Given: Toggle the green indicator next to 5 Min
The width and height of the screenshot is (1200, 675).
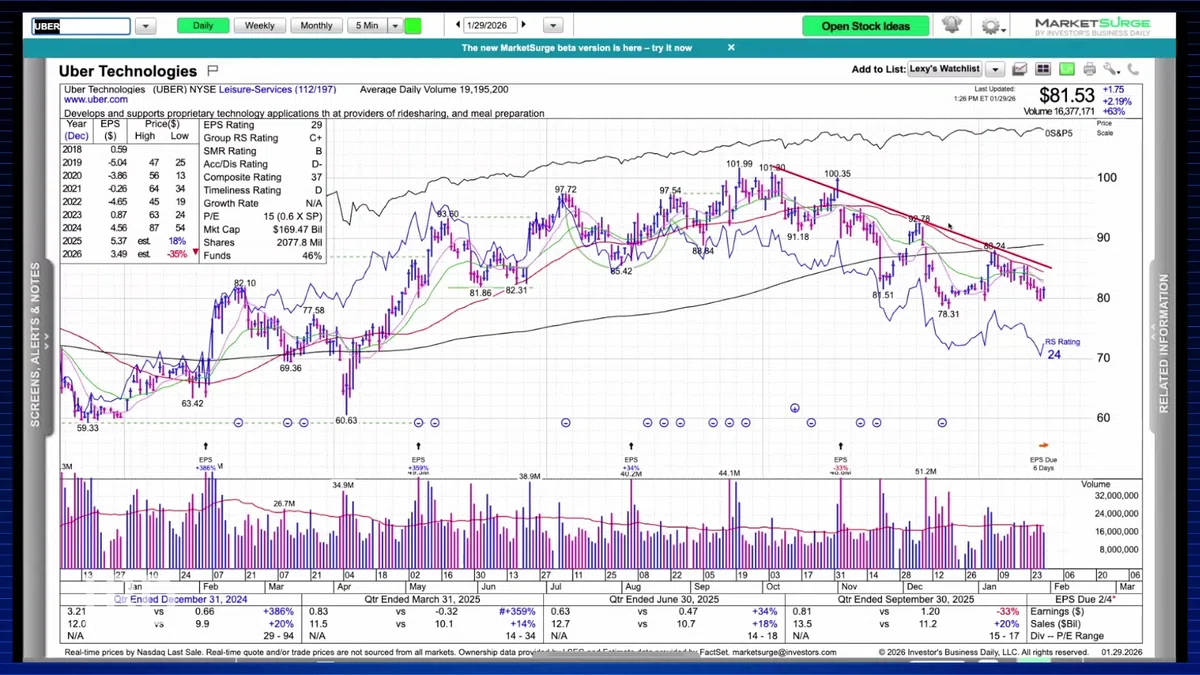Looking at the screenshot, I should pos(413,26).
